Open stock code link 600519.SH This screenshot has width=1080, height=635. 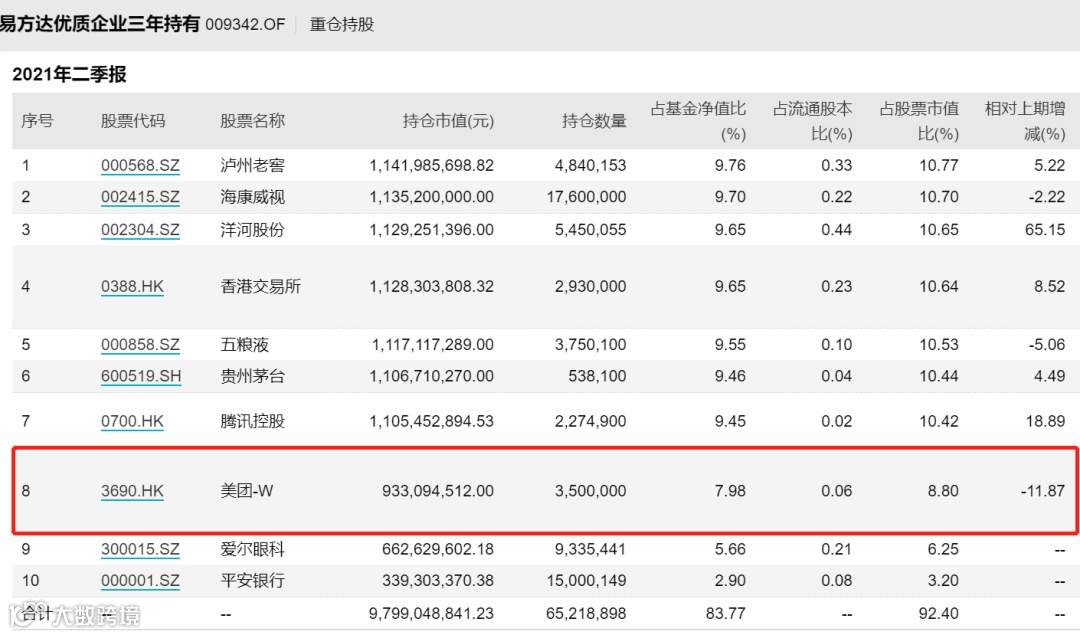pyautogui.click(x=141, y=376)
